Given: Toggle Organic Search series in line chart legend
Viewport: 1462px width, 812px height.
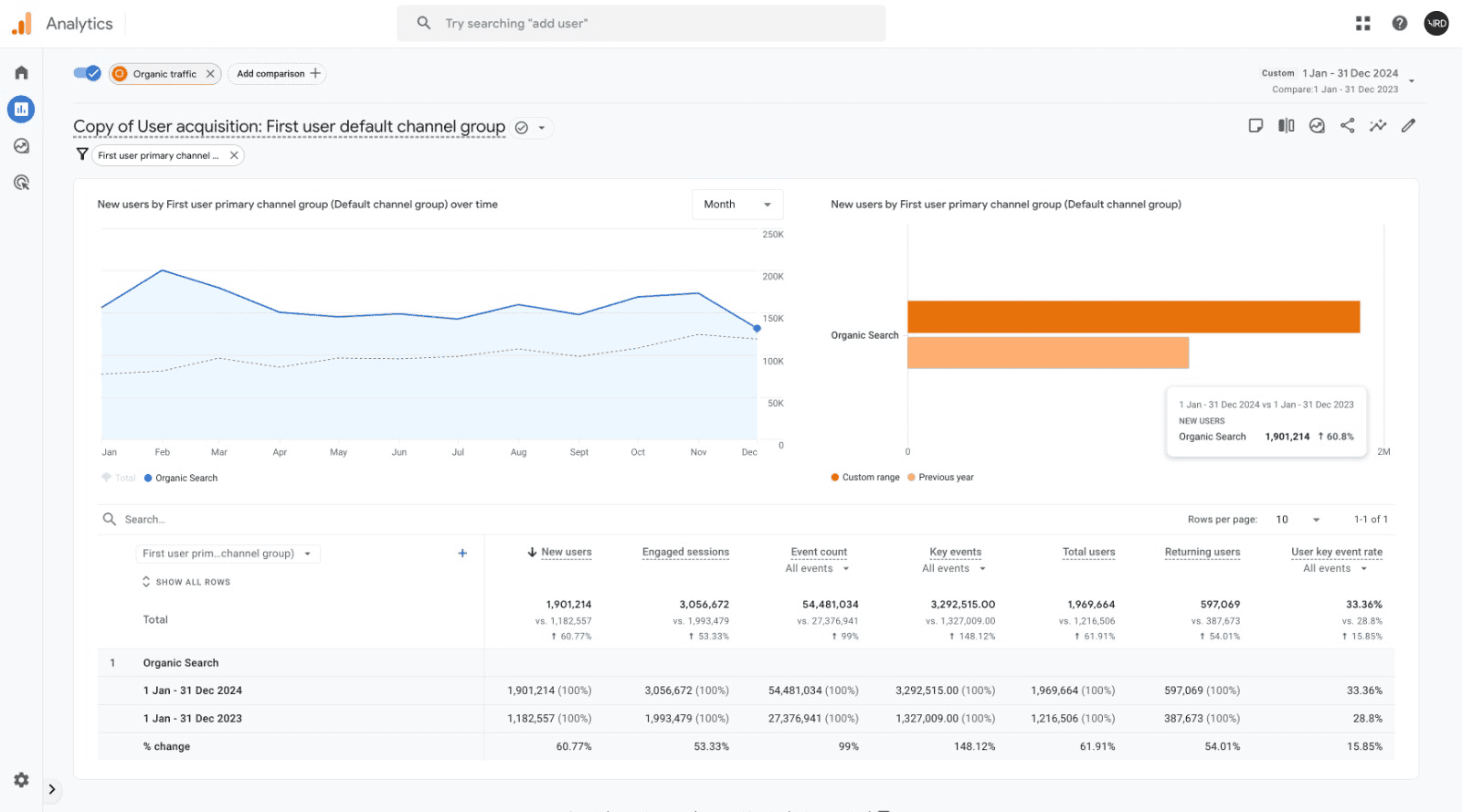Looking at the screenshot, I should 181,478.
